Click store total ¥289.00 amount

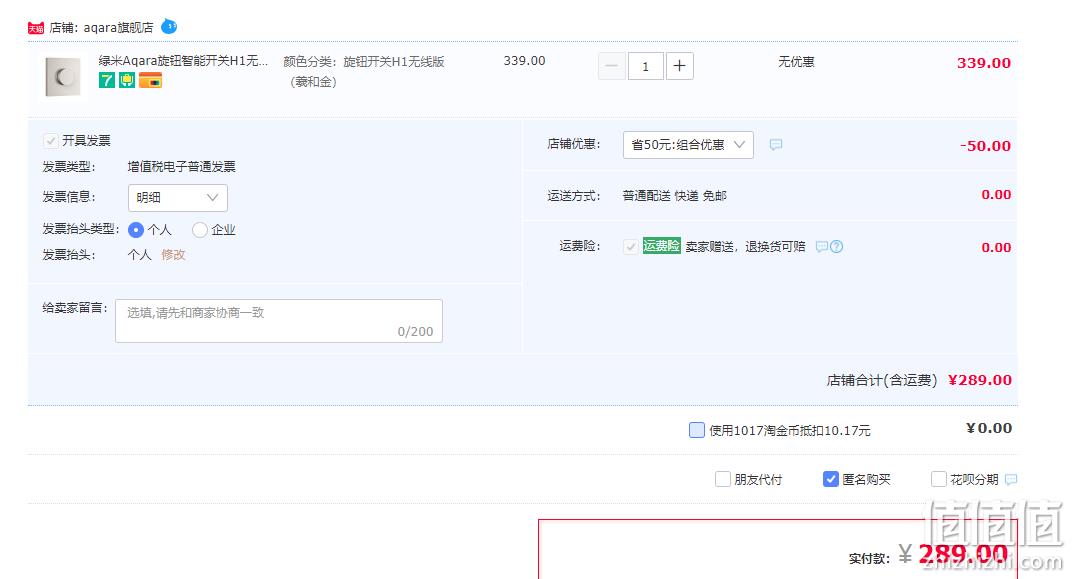[980, 380]
